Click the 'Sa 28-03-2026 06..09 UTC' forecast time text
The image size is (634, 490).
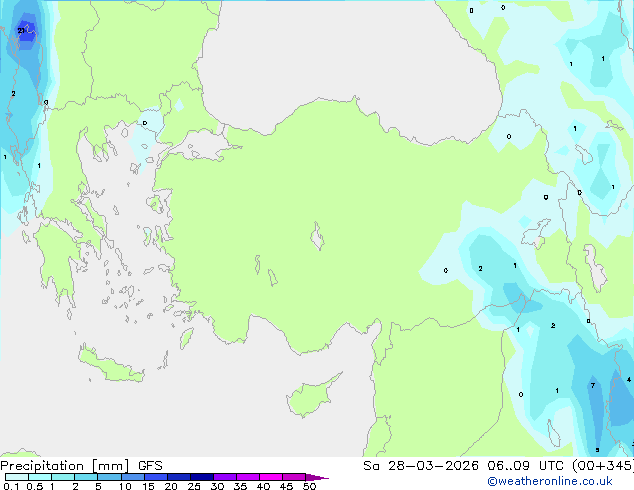pos(463,466)
